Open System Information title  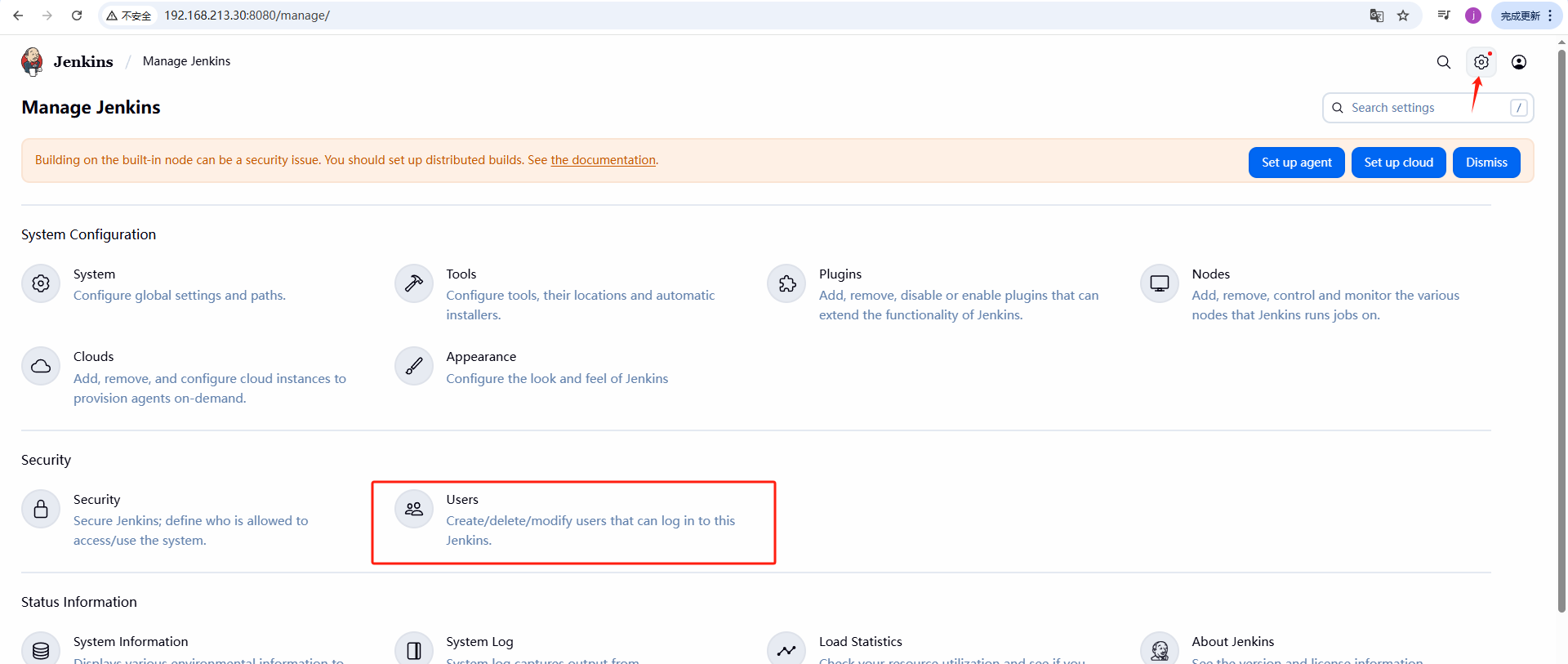[131, 642]
